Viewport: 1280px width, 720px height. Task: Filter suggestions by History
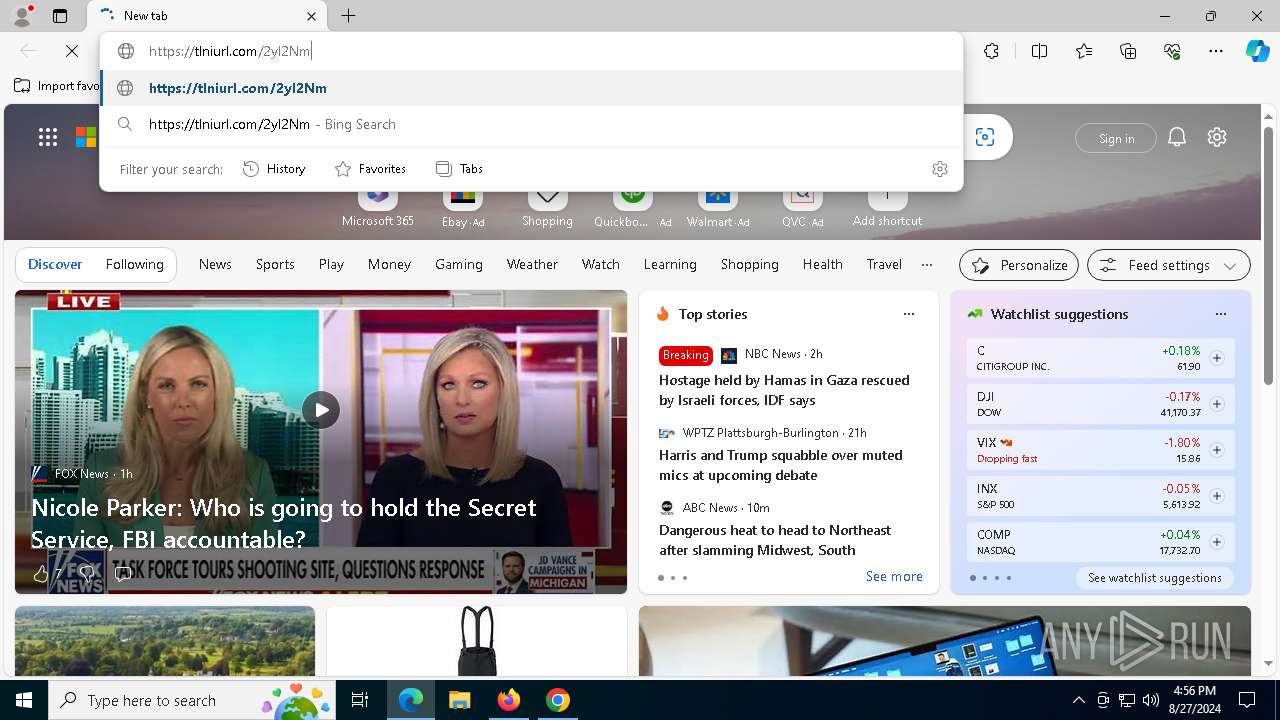[274, 169]
